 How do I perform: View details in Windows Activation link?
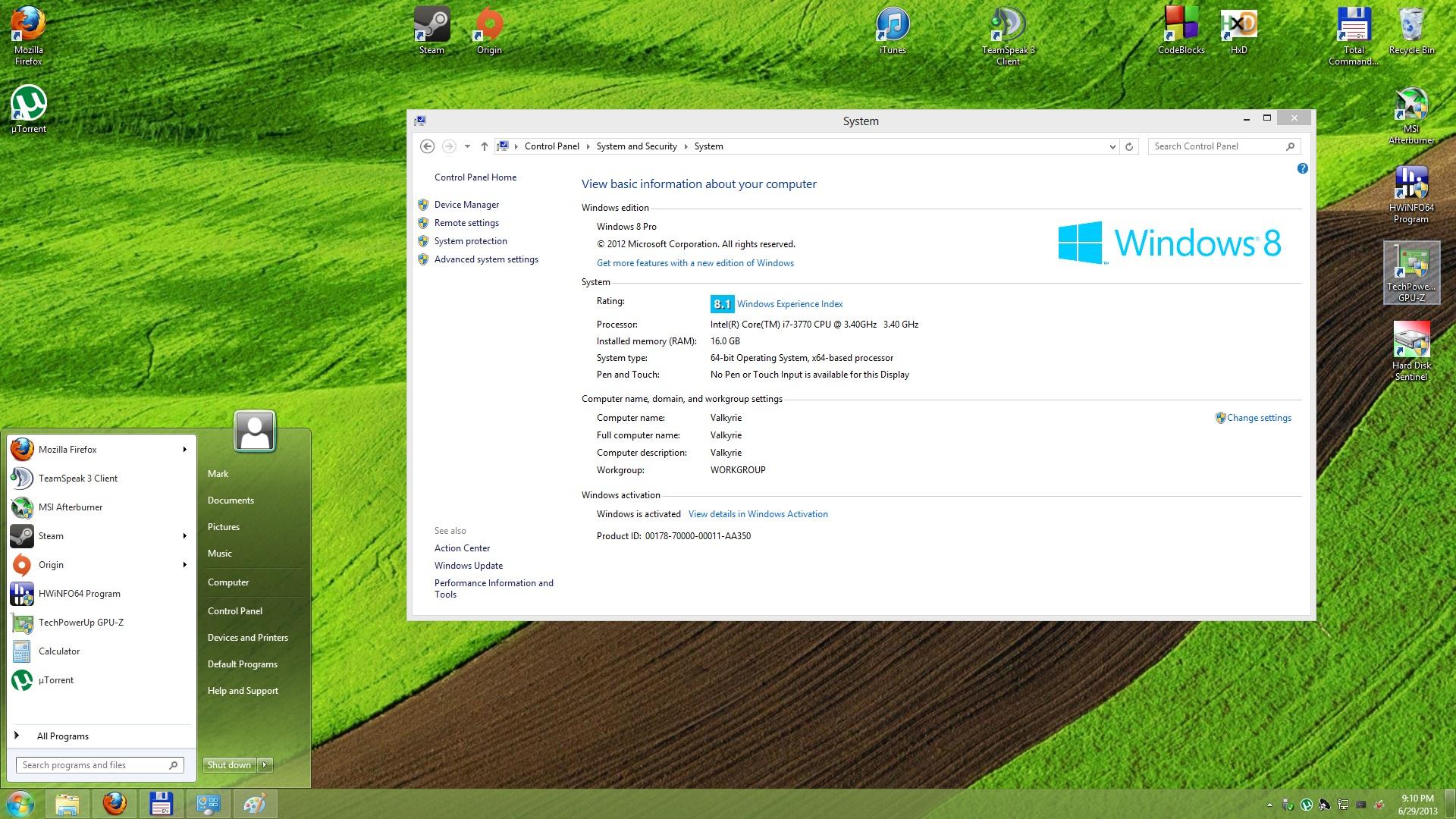click(x=758, y=514)
